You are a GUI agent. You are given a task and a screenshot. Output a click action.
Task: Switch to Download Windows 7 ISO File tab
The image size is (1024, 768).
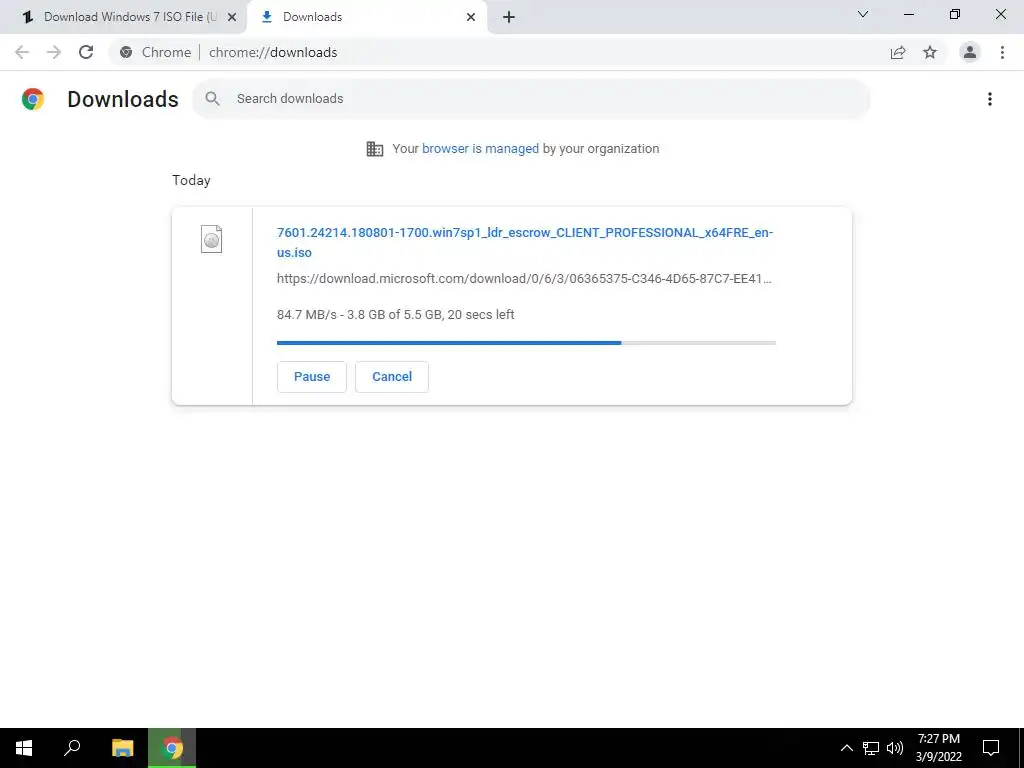(124, 17)
